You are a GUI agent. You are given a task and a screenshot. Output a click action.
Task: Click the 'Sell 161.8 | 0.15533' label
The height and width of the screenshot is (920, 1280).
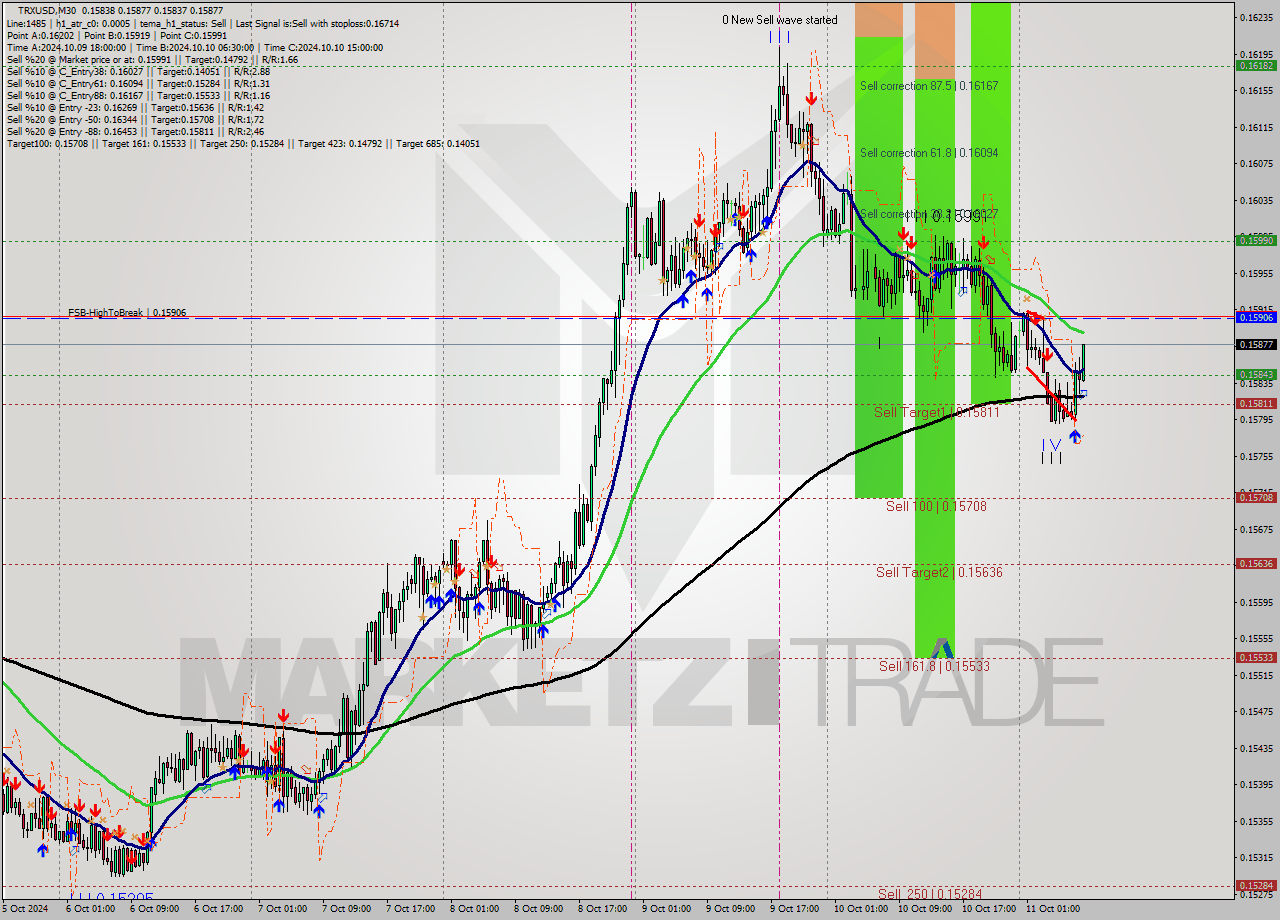pos(935,665)
